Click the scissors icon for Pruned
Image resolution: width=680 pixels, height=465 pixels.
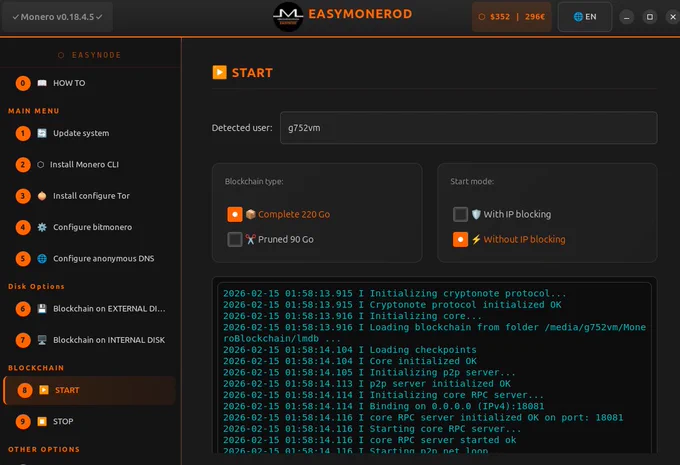pos(250,239)
